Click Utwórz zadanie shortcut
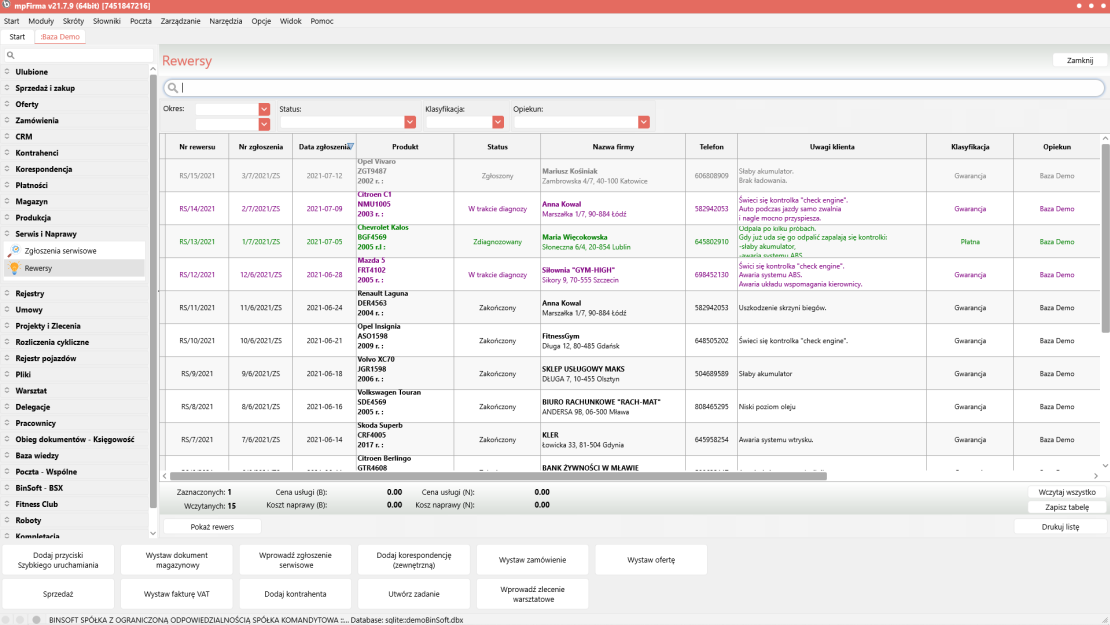The width and height of the screenshot is (1110, 625). tap(414, 594)
